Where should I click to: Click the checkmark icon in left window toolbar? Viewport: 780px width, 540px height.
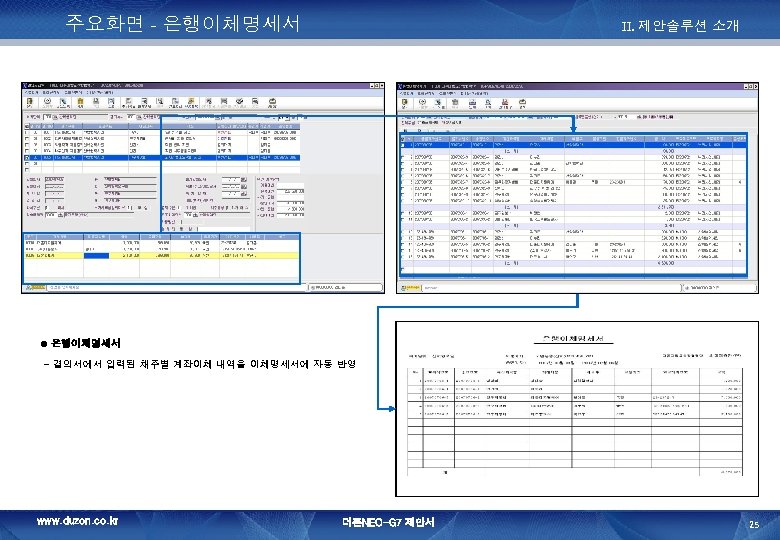pos(239,101)
